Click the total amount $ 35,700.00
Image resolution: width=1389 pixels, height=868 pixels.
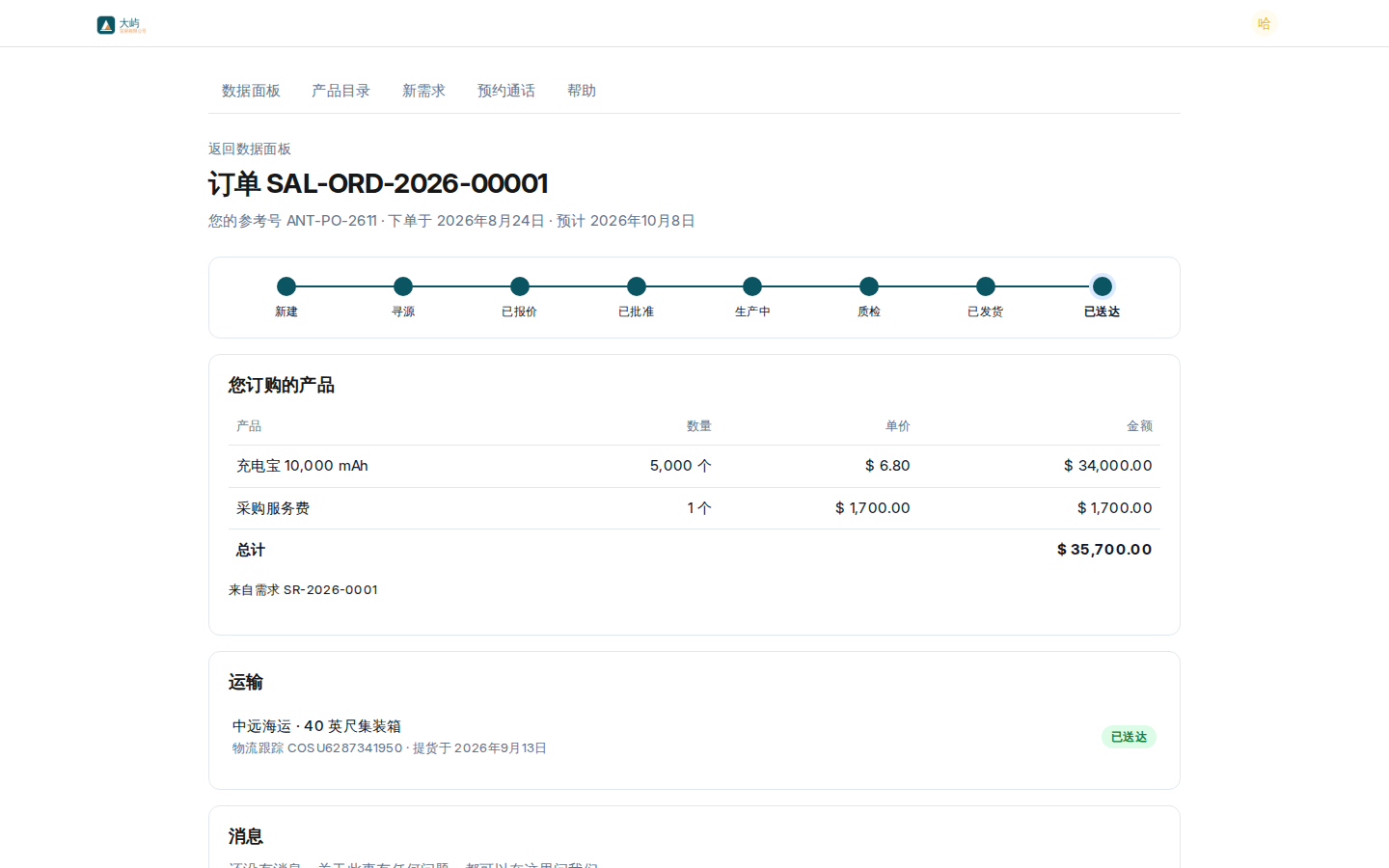1104,550
